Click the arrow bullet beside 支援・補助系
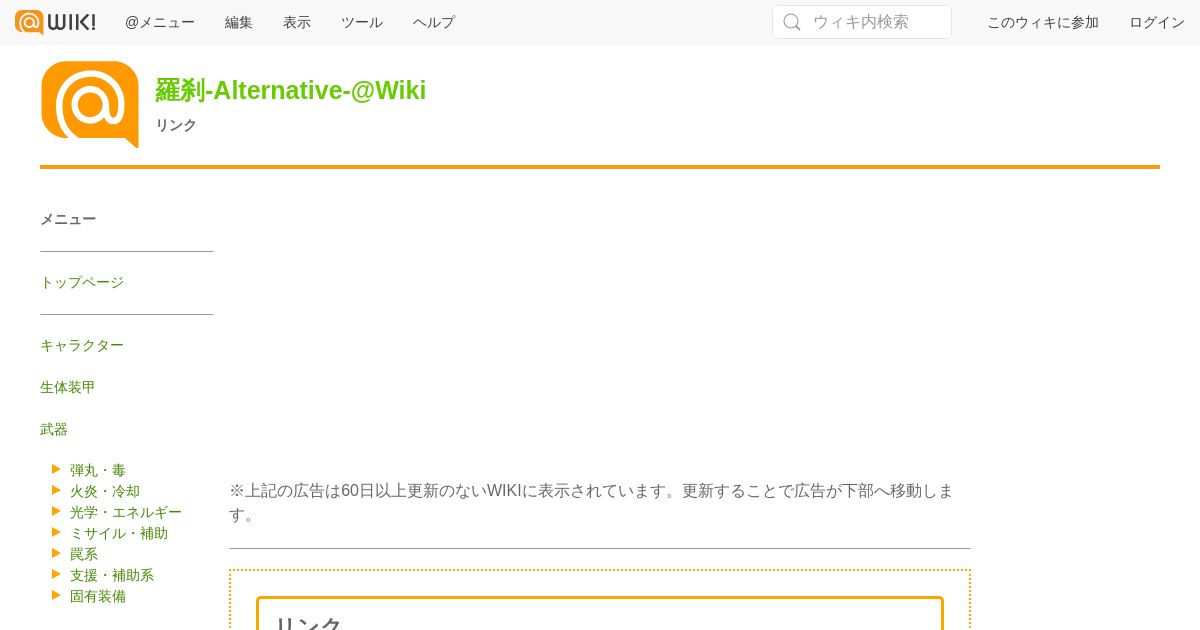The image size is (1200, 630). [57, 573]
